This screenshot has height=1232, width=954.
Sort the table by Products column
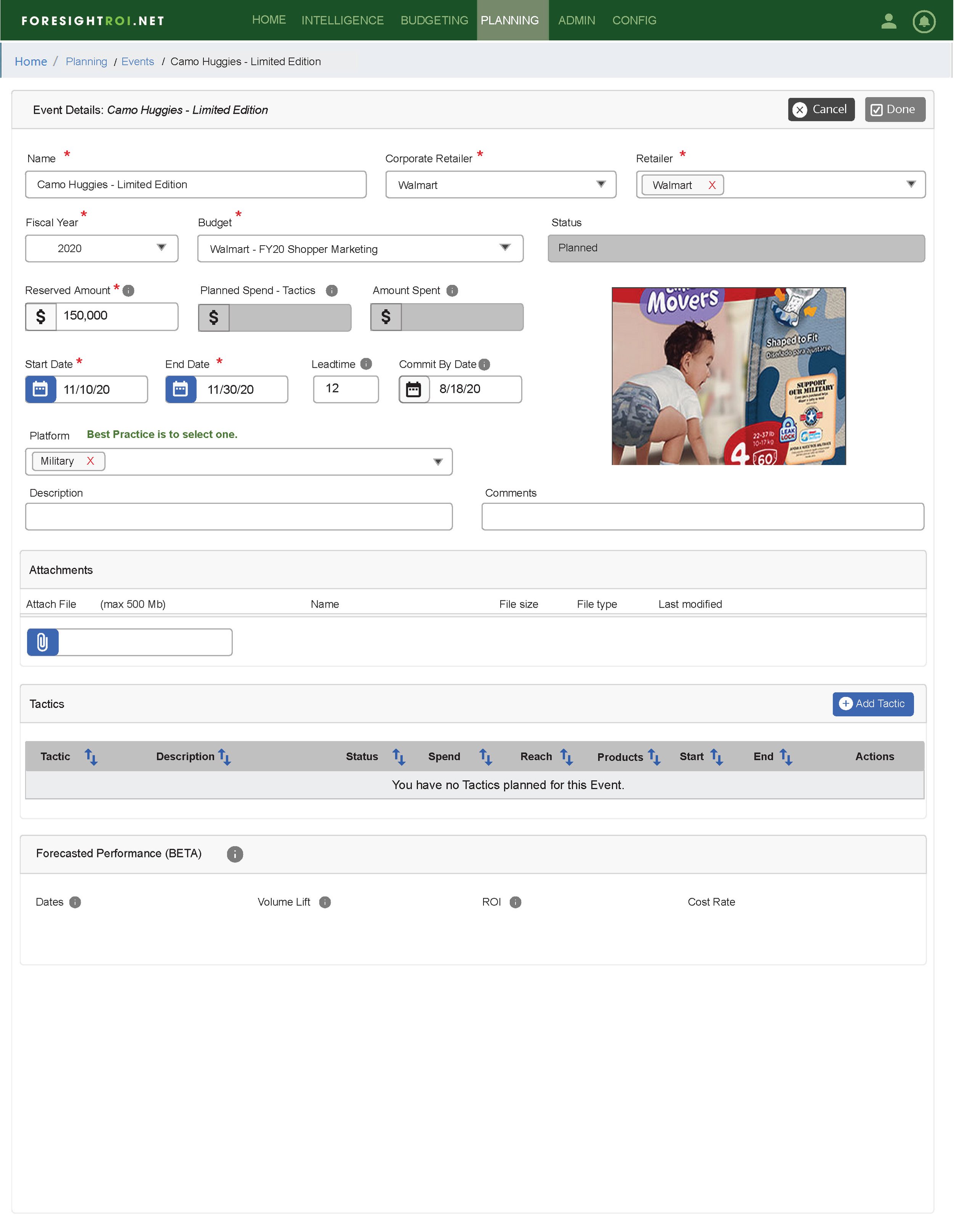coord(654,756)
